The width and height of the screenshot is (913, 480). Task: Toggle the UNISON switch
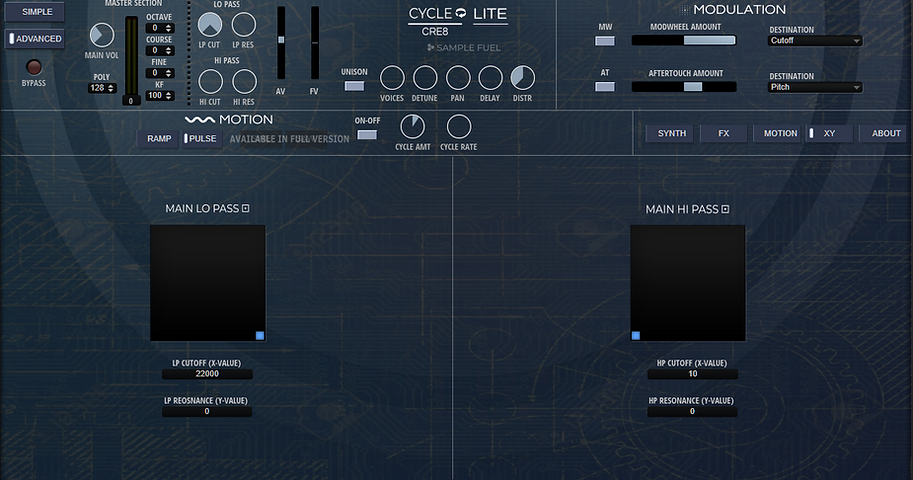(354, 86)
